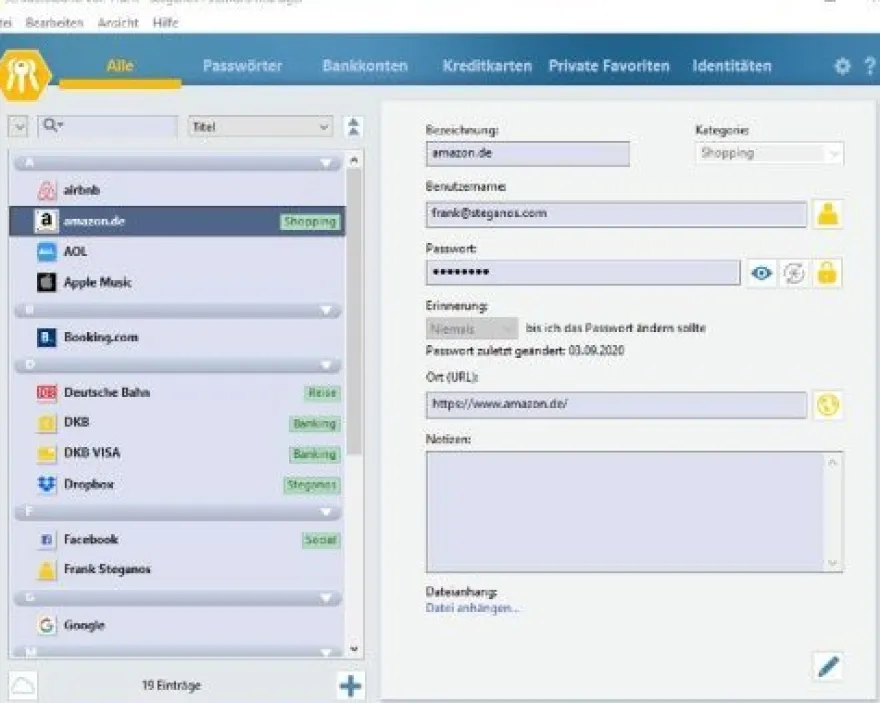Open settings via the gear icon

click(x=842, y=66)
